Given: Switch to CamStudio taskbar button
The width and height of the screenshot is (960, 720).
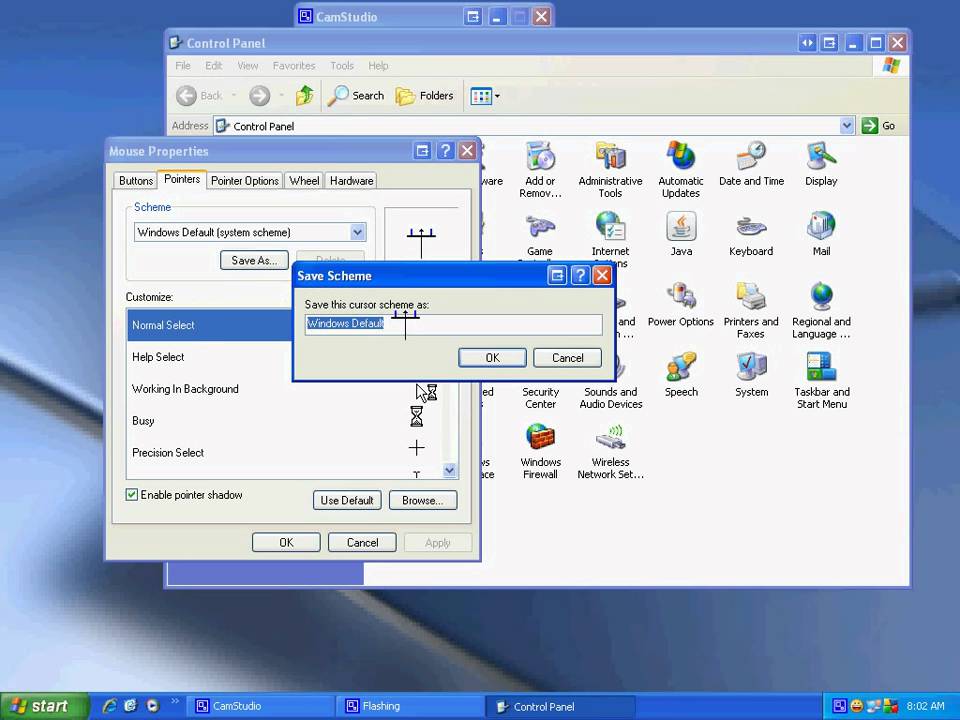Looking at the screenshot, I should (261, 706).
